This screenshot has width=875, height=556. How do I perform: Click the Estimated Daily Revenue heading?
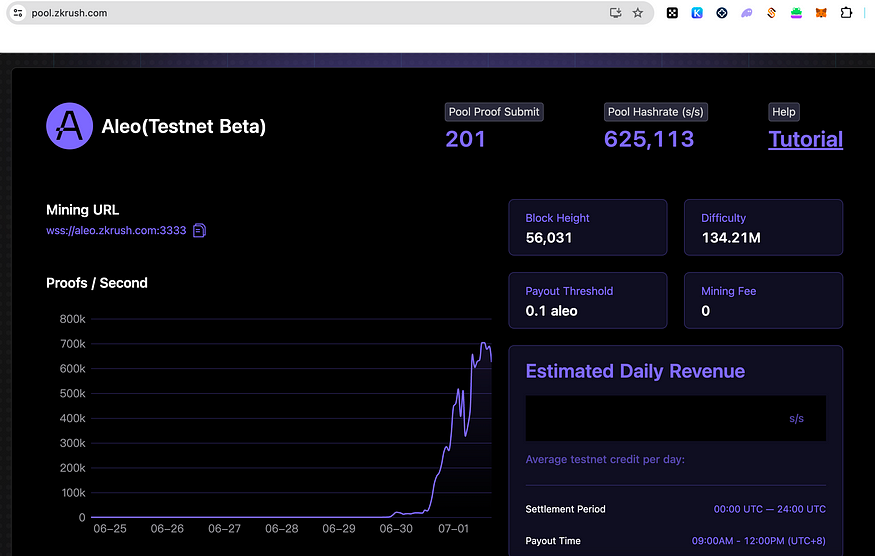pyautogui.click(x=635, y=371)
